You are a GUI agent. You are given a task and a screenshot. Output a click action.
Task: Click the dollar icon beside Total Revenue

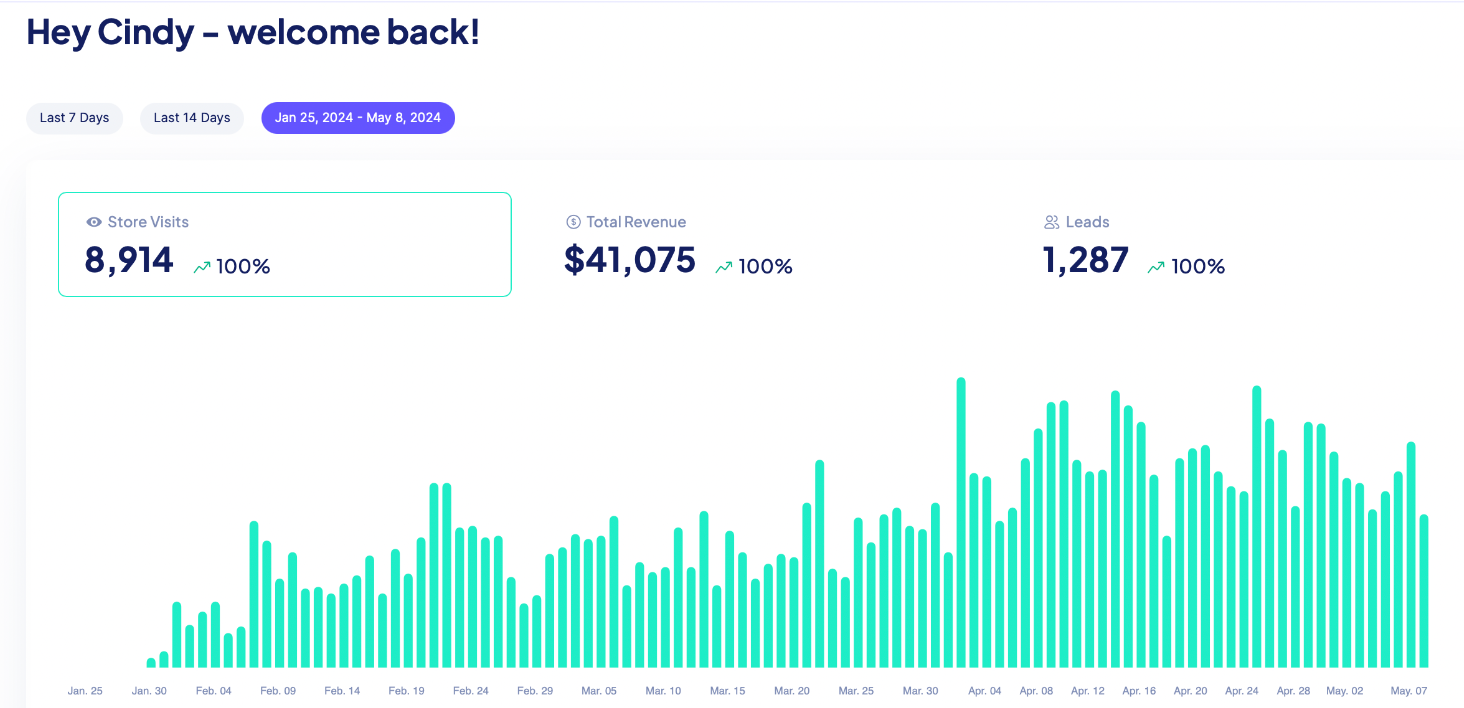point(573,222)
